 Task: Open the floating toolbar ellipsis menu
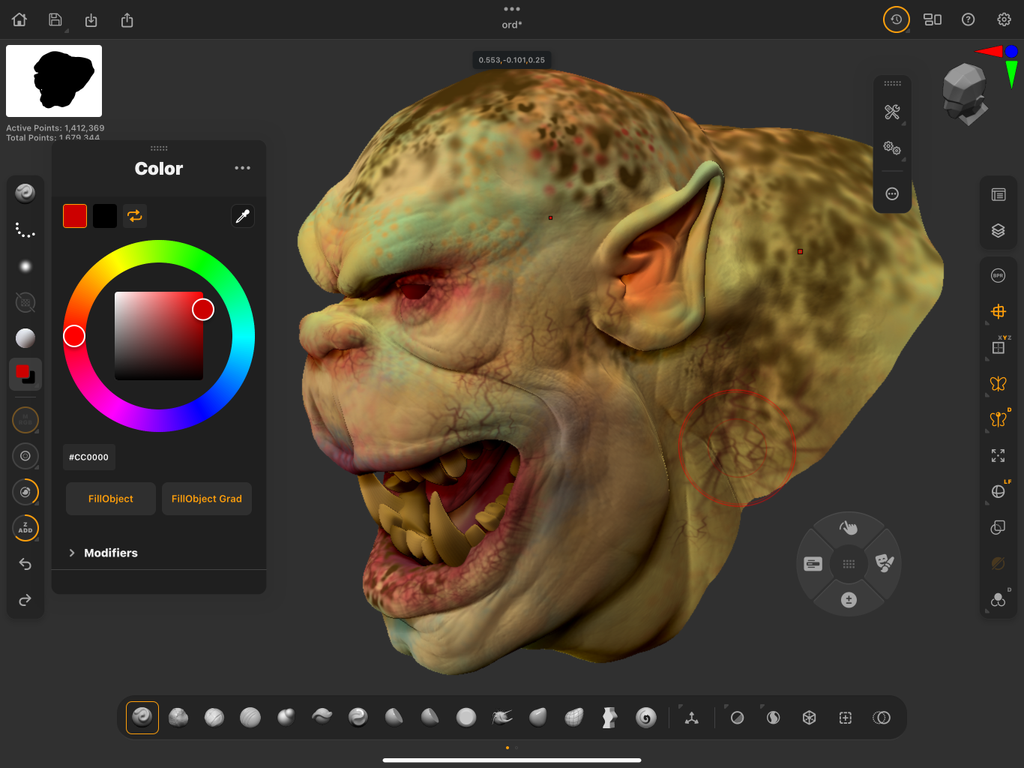click(x=891, y=193)
